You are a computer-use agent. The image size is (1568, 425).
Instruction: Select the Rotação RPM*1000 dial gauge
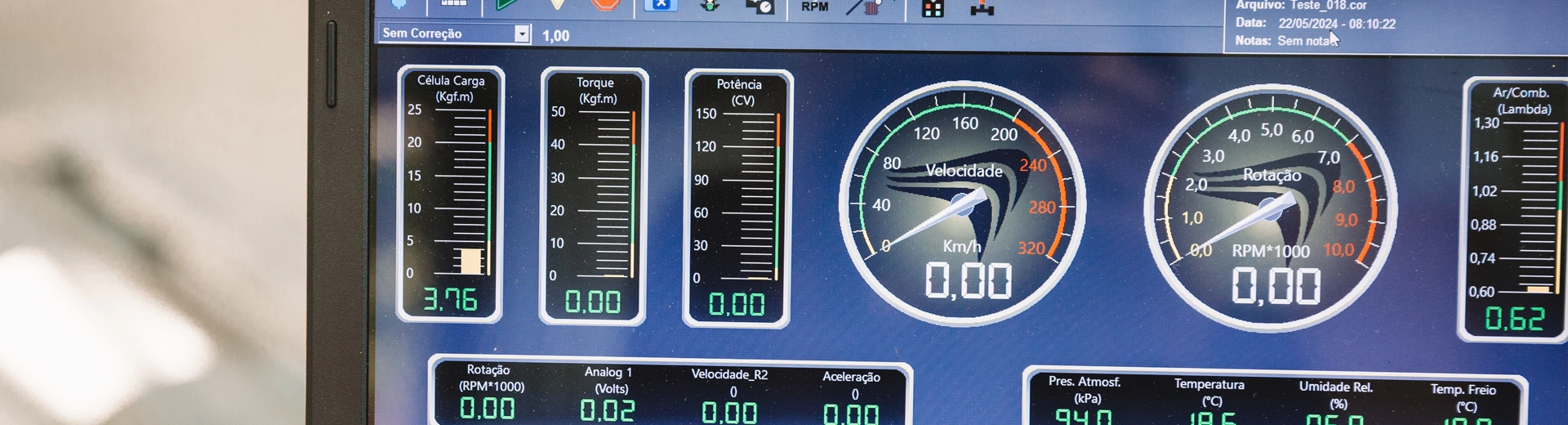tap(1270, 208)
